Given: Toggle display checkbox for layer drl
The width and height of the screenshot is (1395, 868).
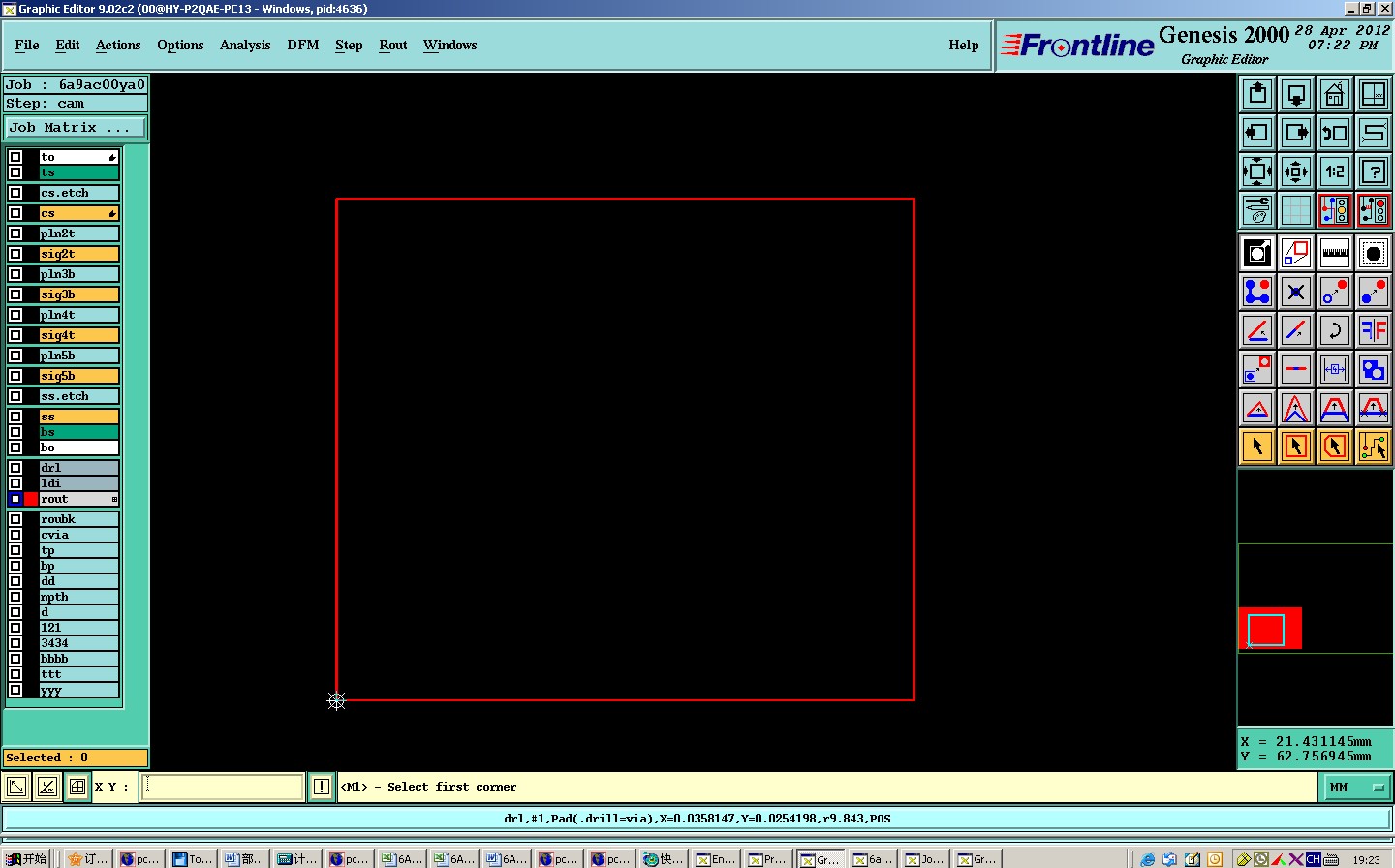Looking at the screenshot, I should 15,468.
